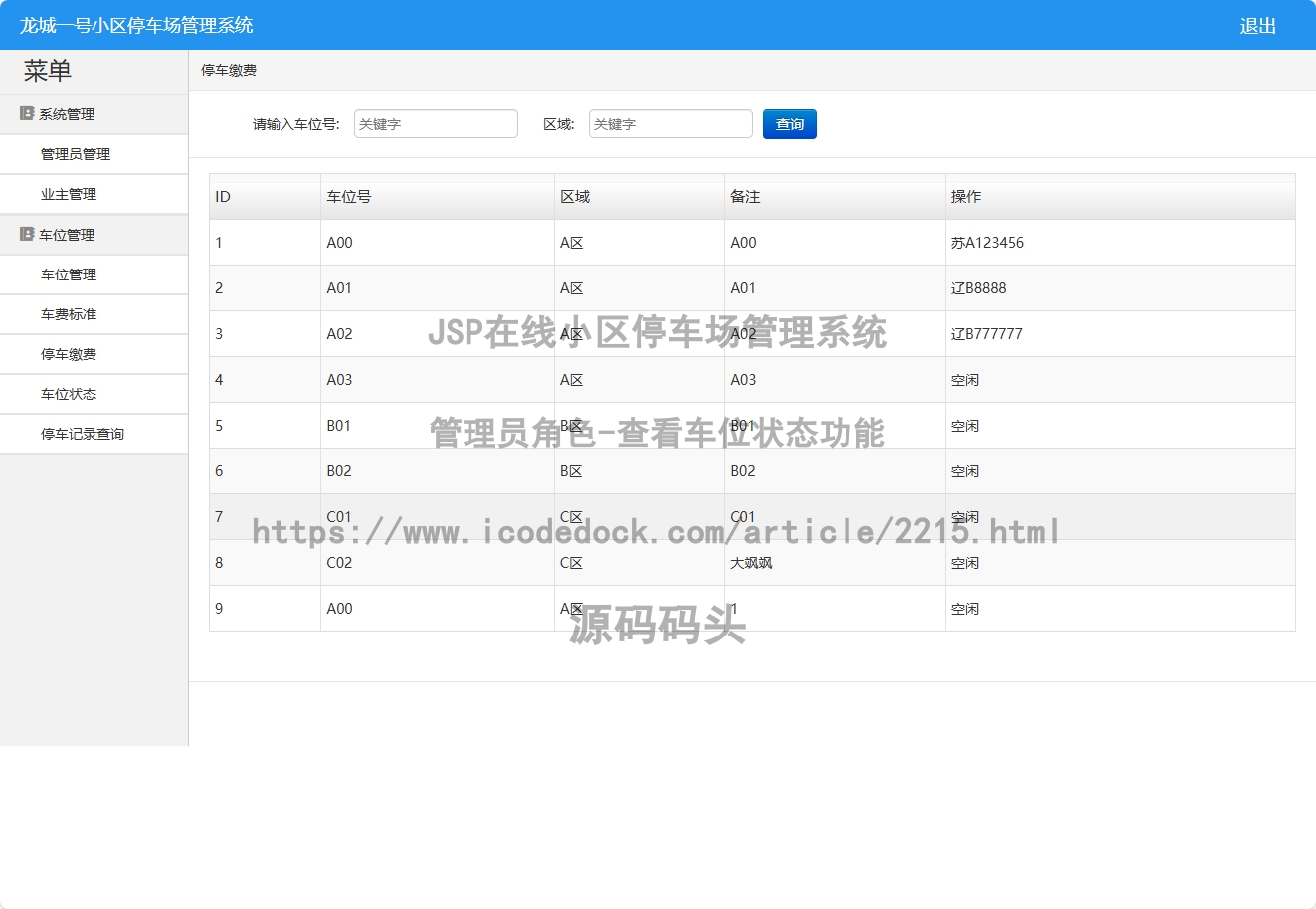Click remark B02 in 备注 column
The height and width of the screenshot is (909, 1316).
click(743, 471)
